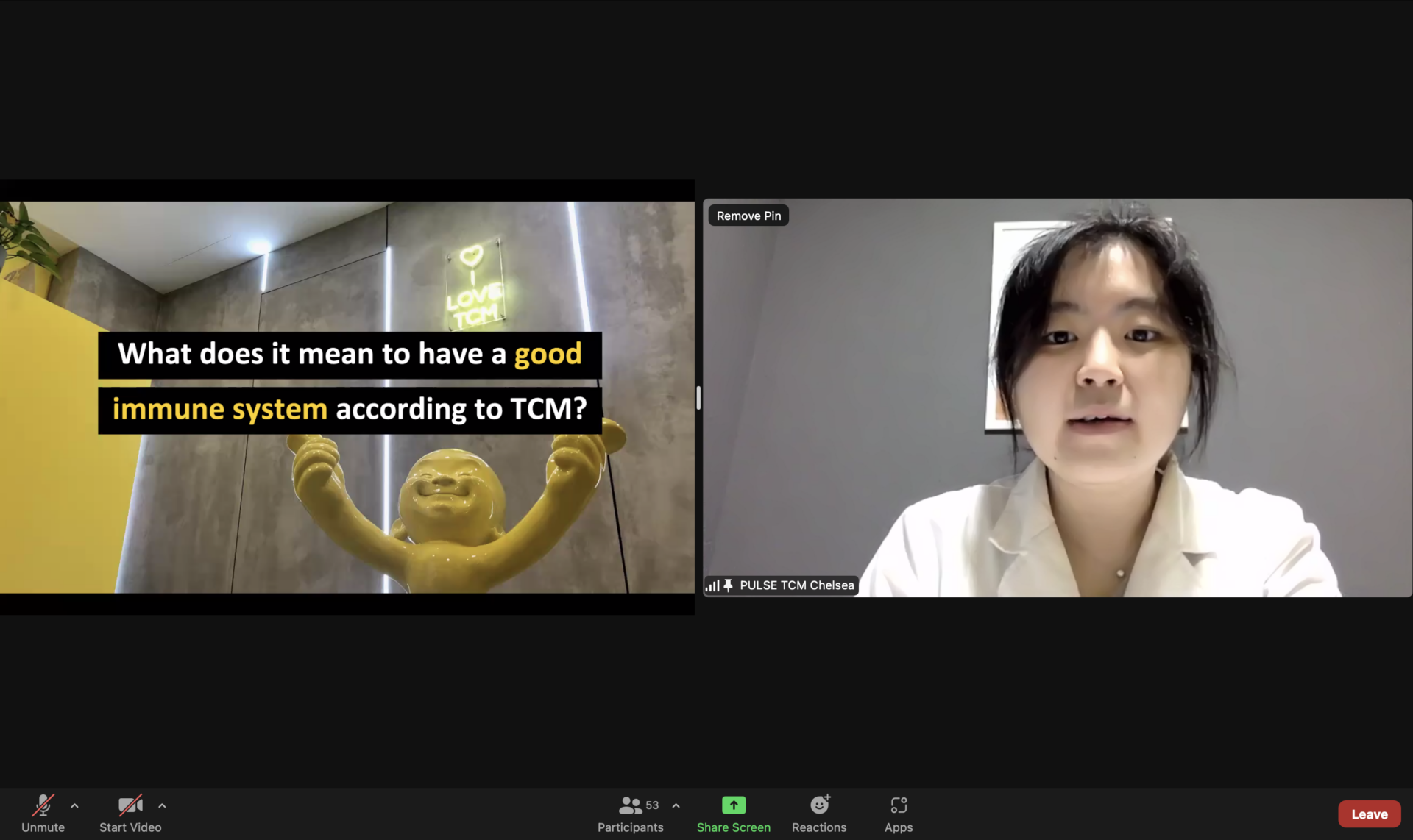The width and height of the screenshot is (1413, 840).
Task: Open the Participants people icon
Action: tap(629, 805)
